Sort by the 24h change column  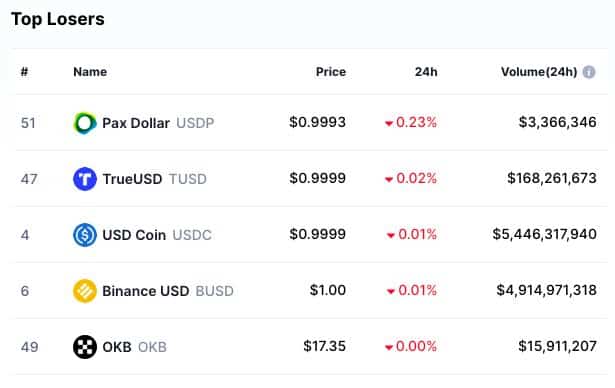pos(426,72)
